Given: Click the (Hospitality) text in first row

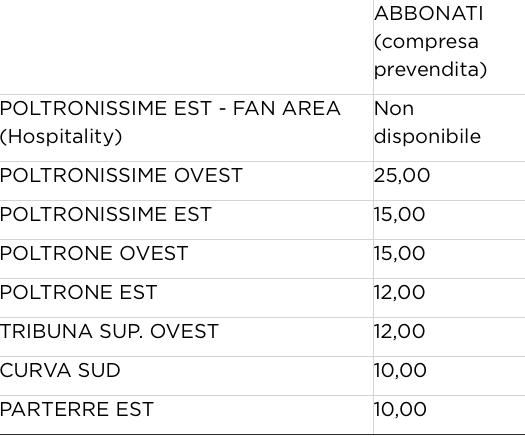Looking at the screenshot, I should point(61,137).
